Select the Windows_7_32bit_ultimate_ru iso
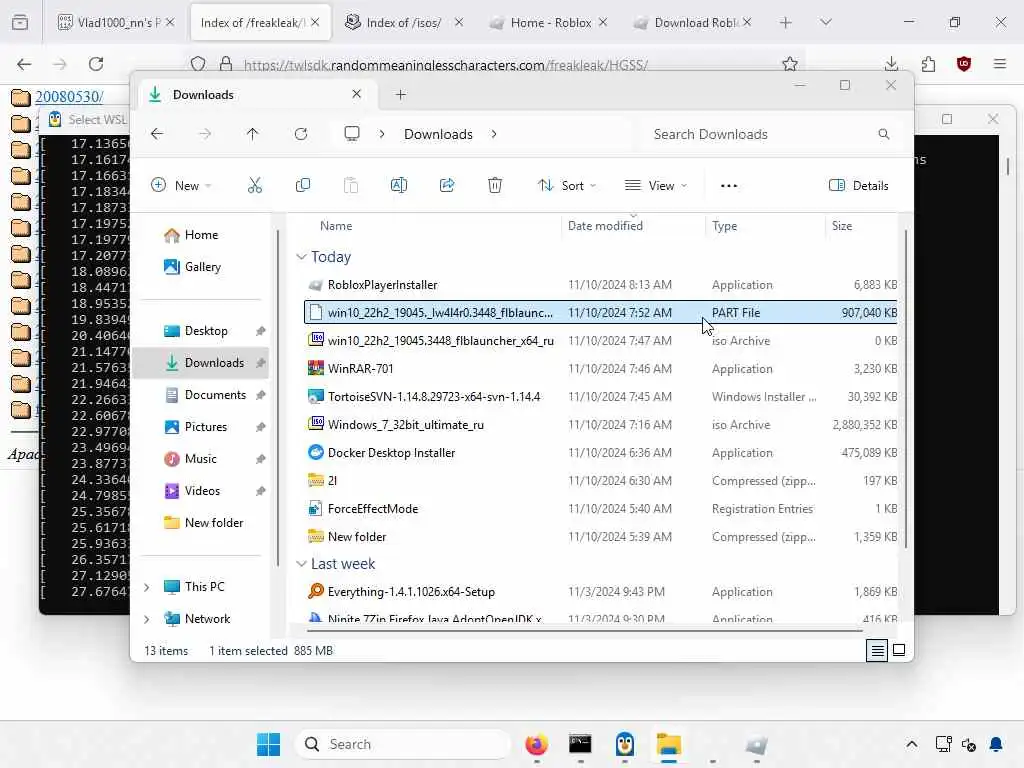The height and width of the screenshot is (768, 1024). pos(600,424)
